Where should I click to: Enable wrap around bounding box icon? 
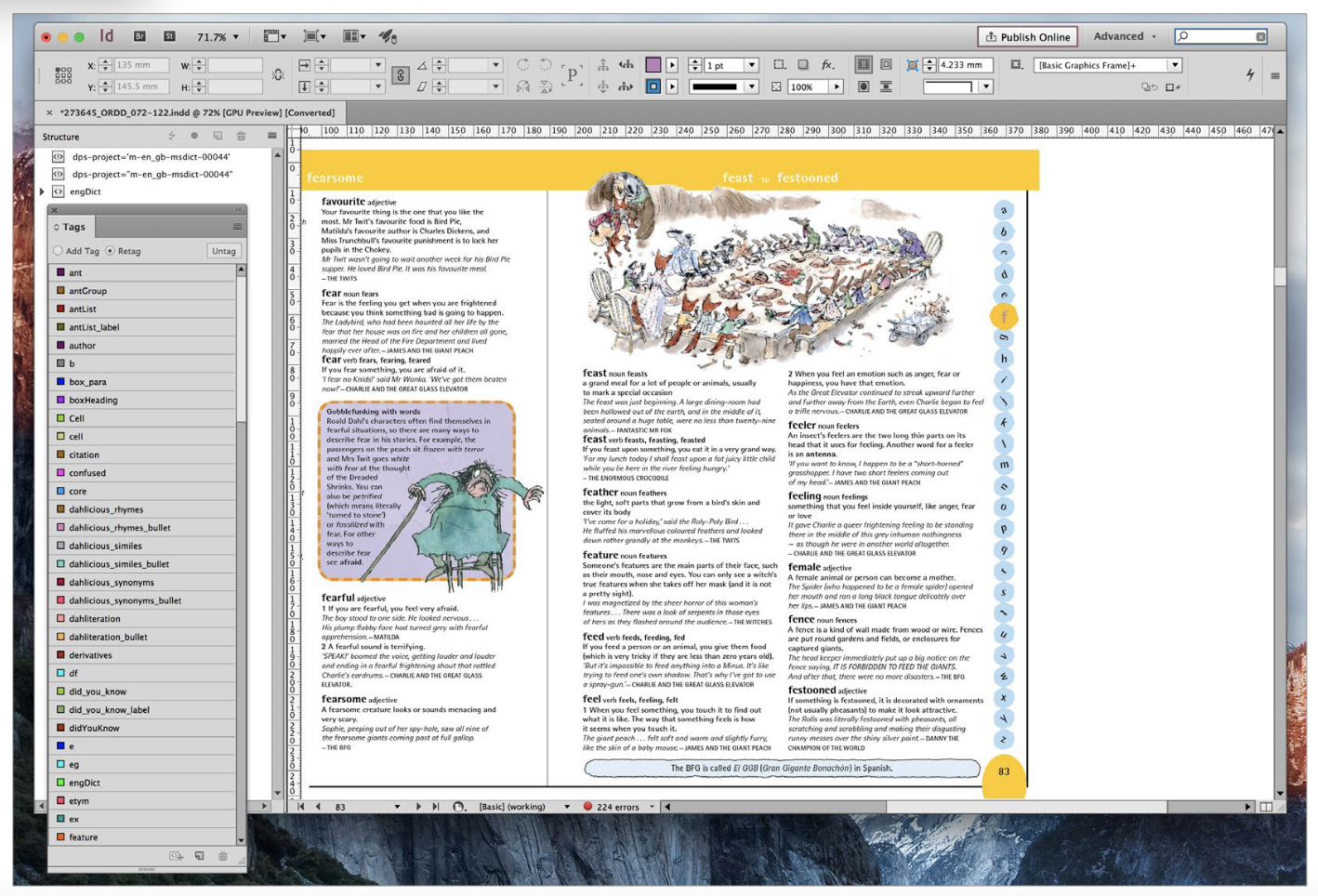(x=887, y=65)
